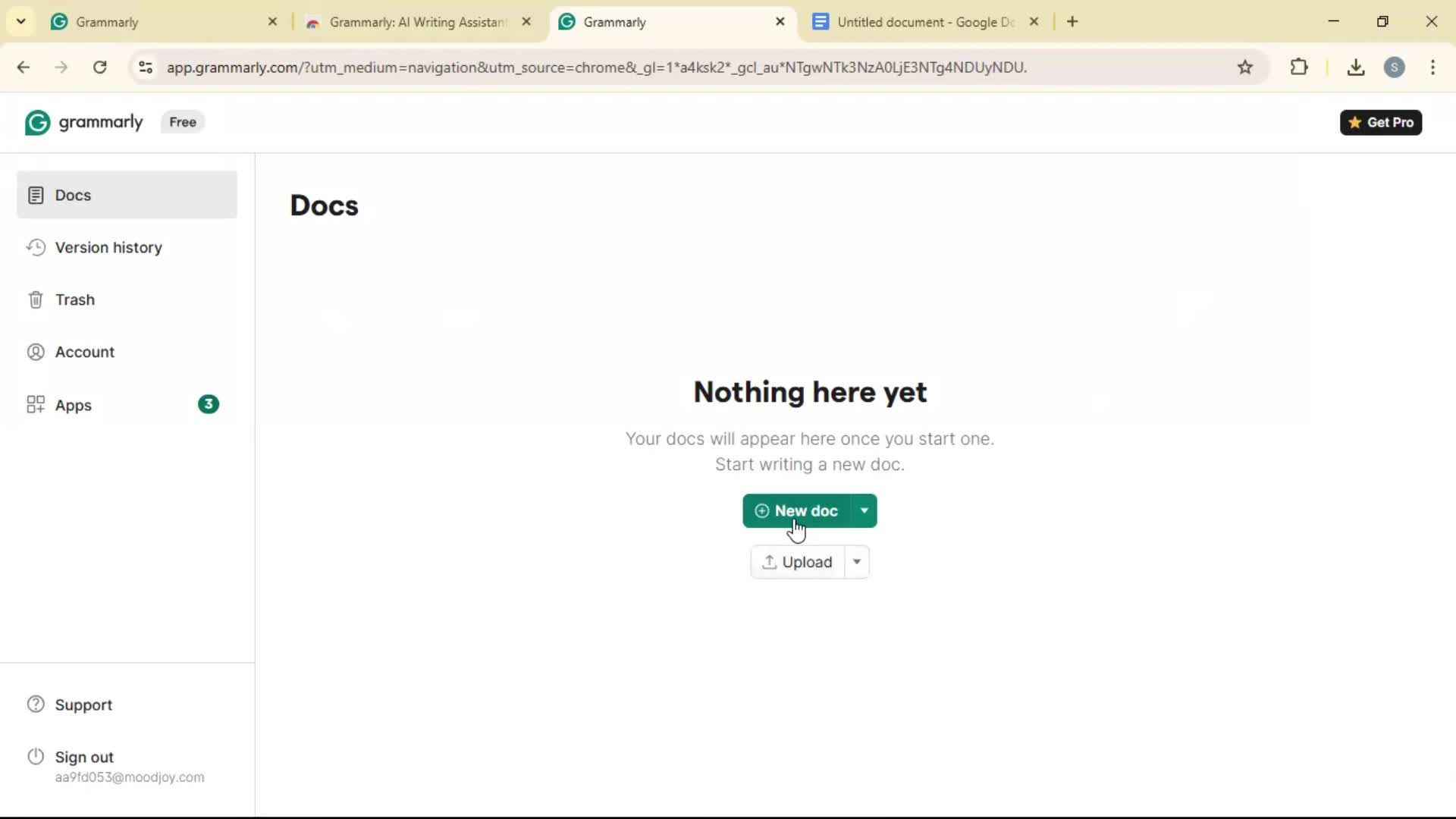Bookmark this page with star icon
Viewport: 1456px width, 819px height.
click(x=1245, y=67)
